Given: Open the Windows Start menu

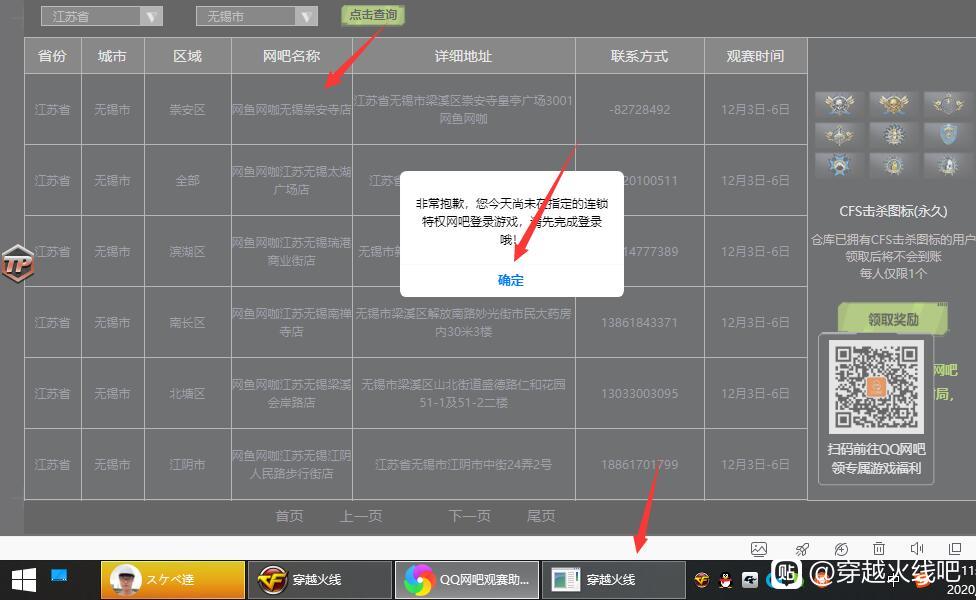Looking at the screenshot, I should click(x=24, y=580).
